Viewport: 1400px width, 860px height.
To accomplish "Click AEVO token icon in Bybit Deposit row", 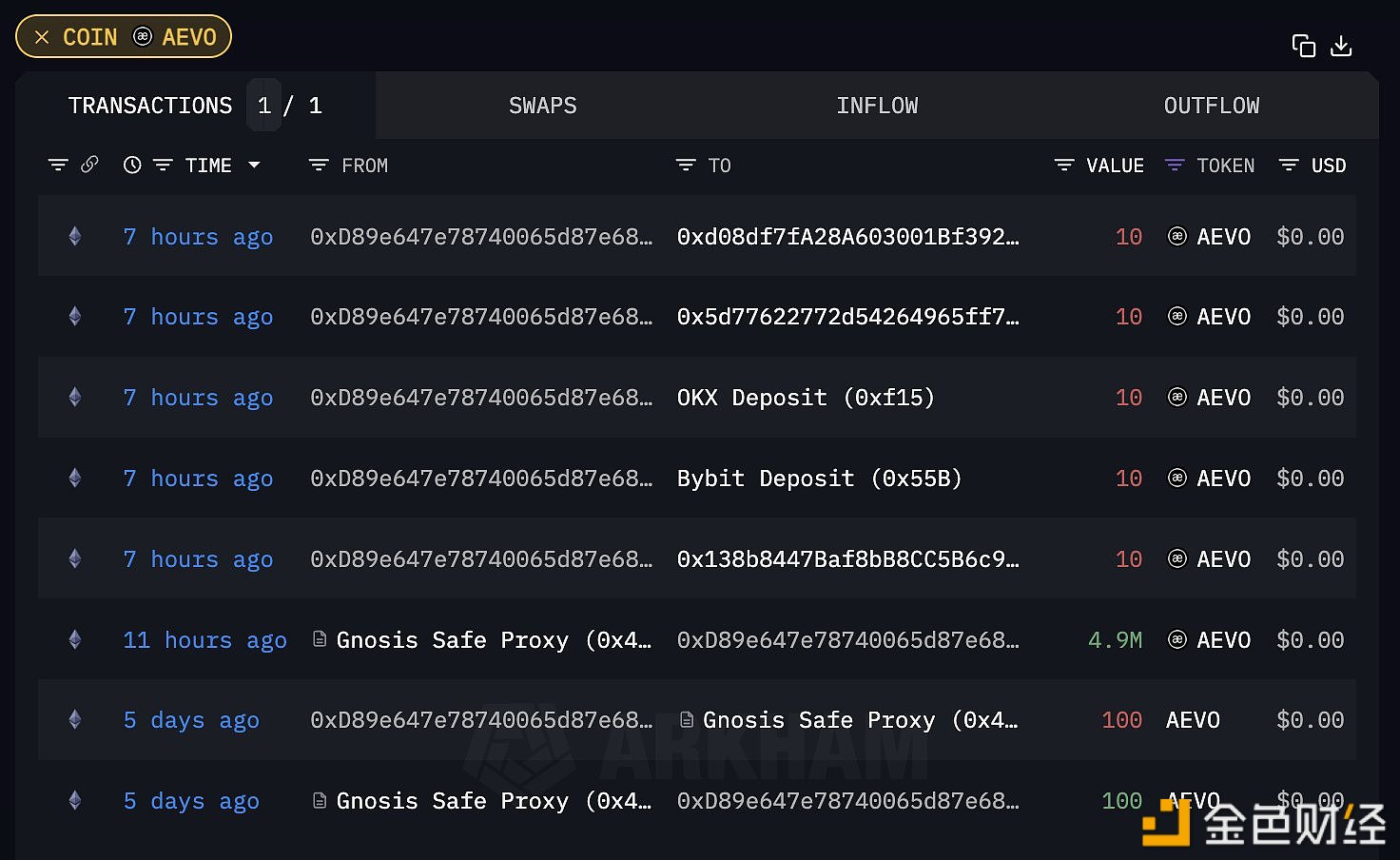I will pos(1177,478).
